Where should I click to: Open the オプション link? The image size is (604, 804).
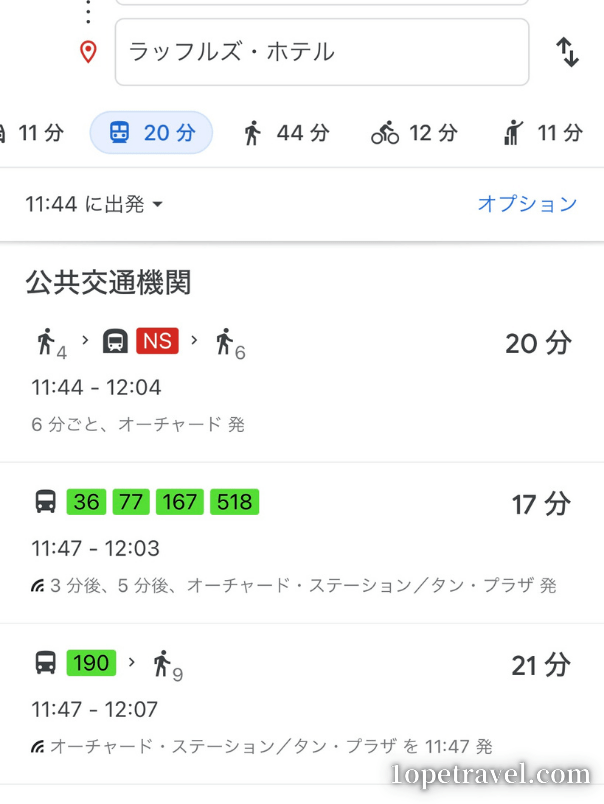528,204
